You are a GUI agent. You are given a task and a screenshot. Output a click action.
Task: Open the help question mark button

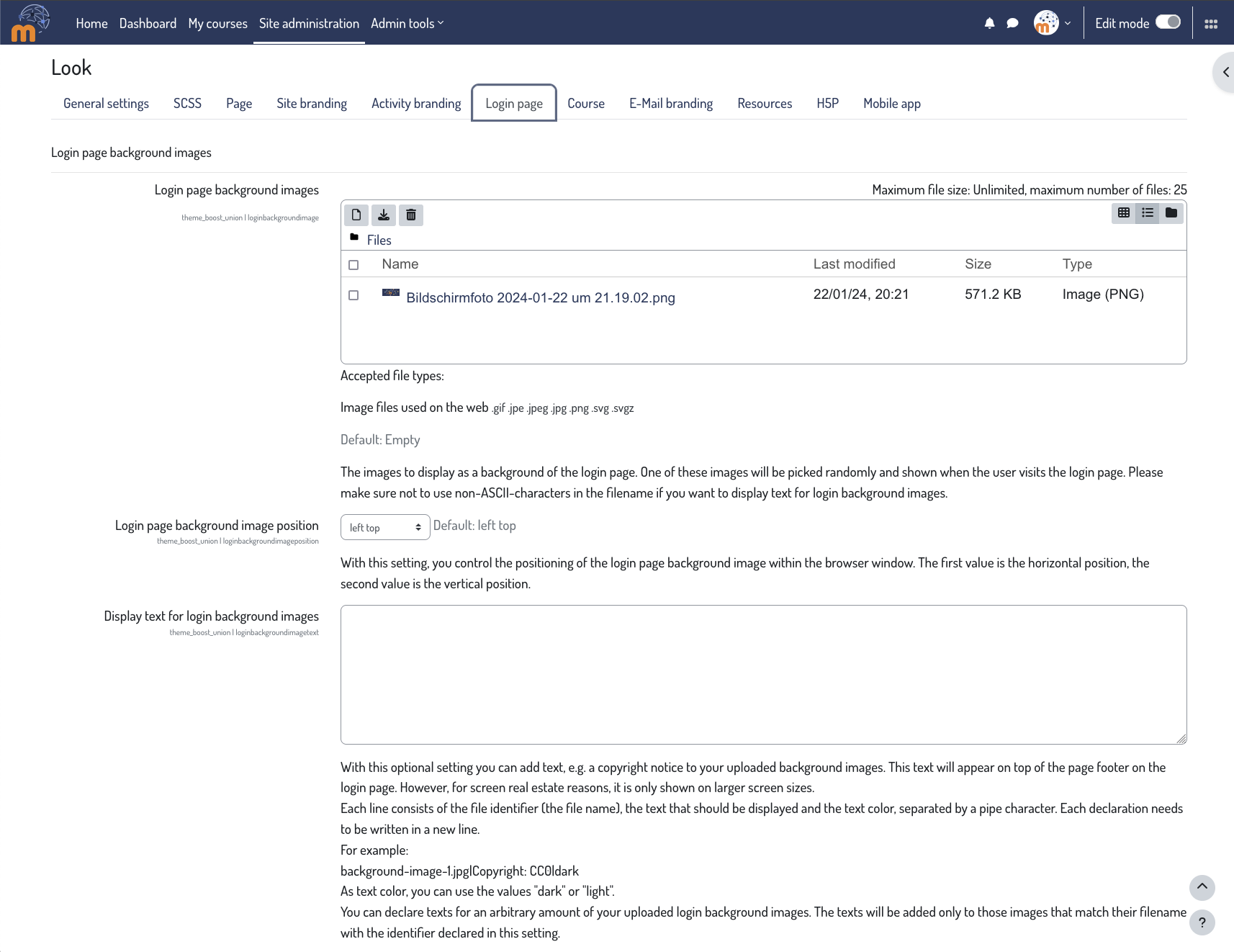pyautogui.click(x=1202, y=922)
